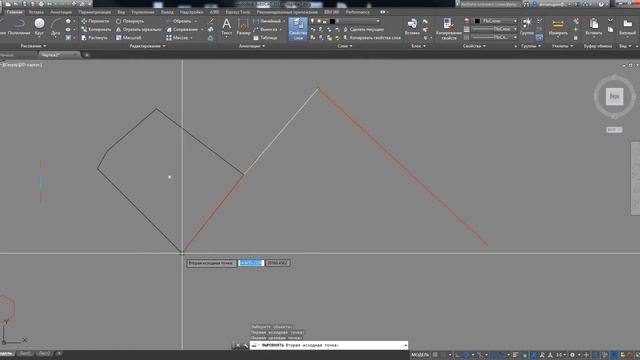
Task: Click the Повернуть (Rotate) tool
Action: coord(129,21)
